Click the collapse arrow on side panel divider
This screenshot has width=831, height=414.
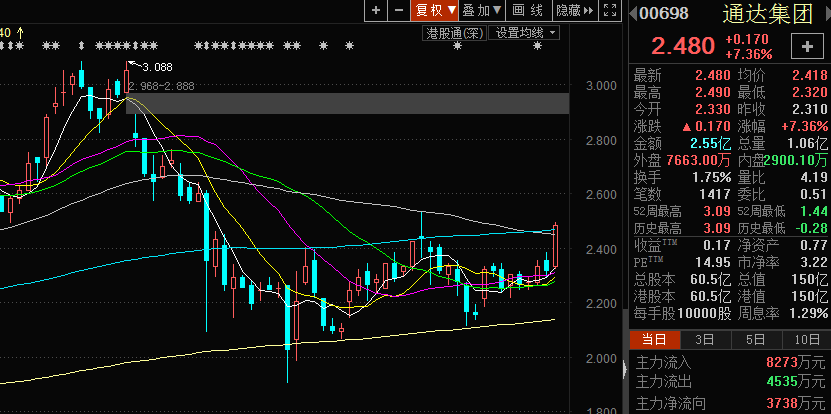click(627, 370)
